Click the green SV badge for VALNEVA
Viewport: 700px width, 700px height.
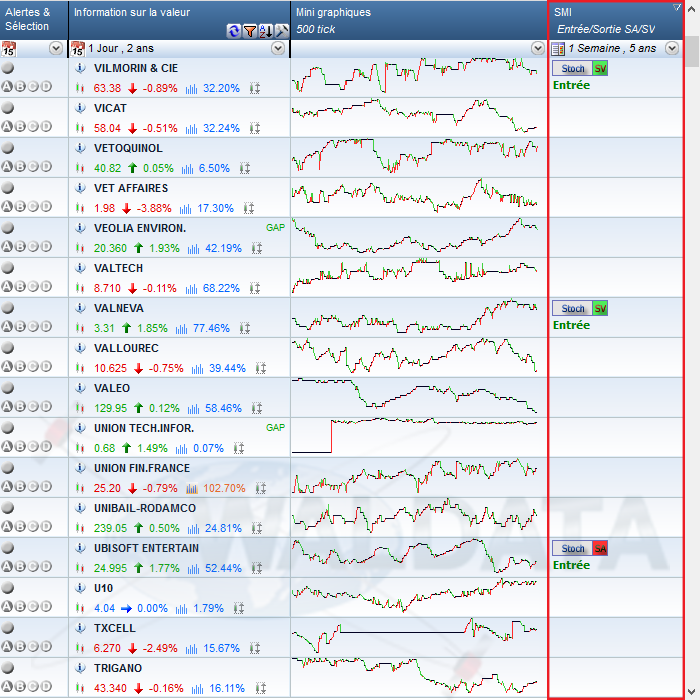[x=600, y=308]
